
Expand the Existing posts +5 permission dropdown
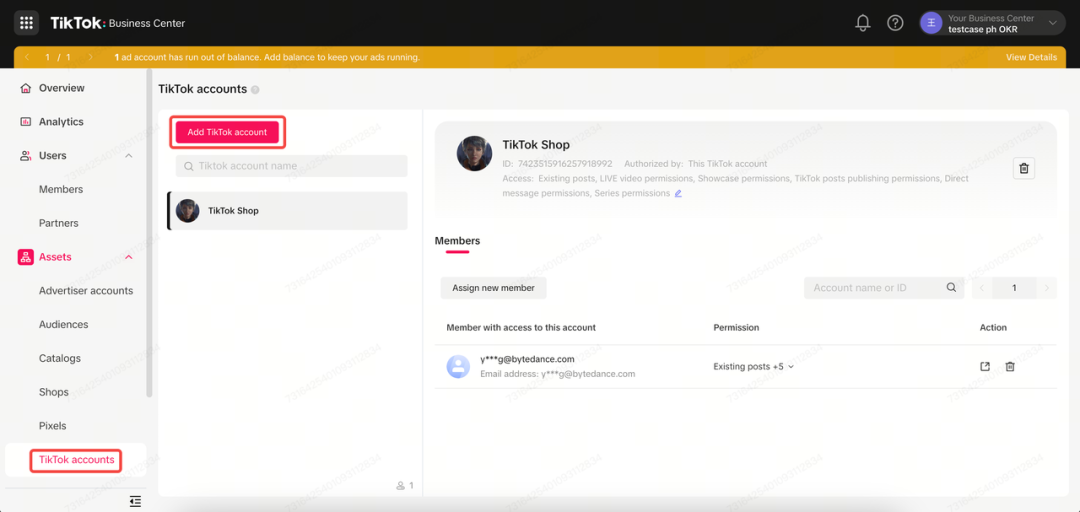point(754,367)
